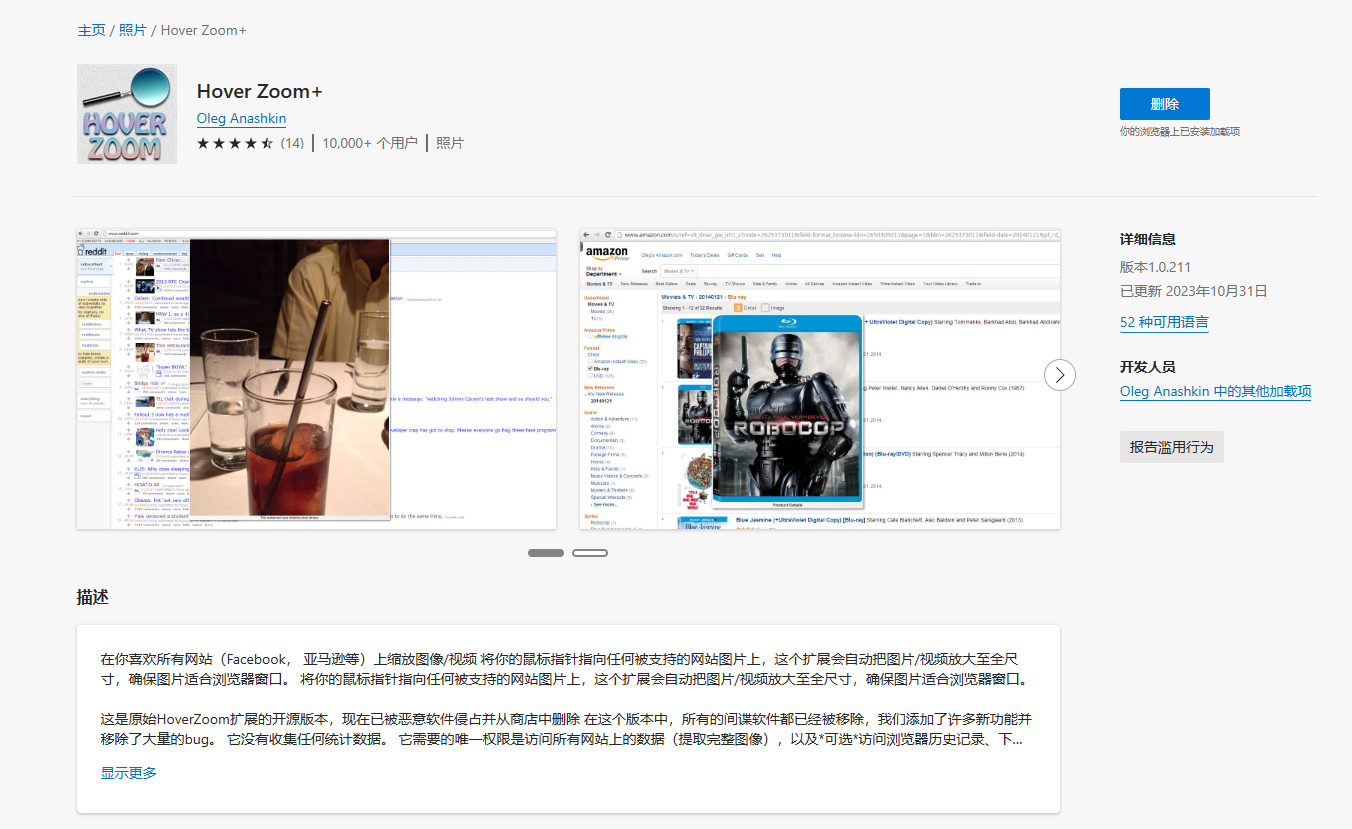Click the 描述 section heading
The image size is (1352, 829).
(x=93, y=597)
